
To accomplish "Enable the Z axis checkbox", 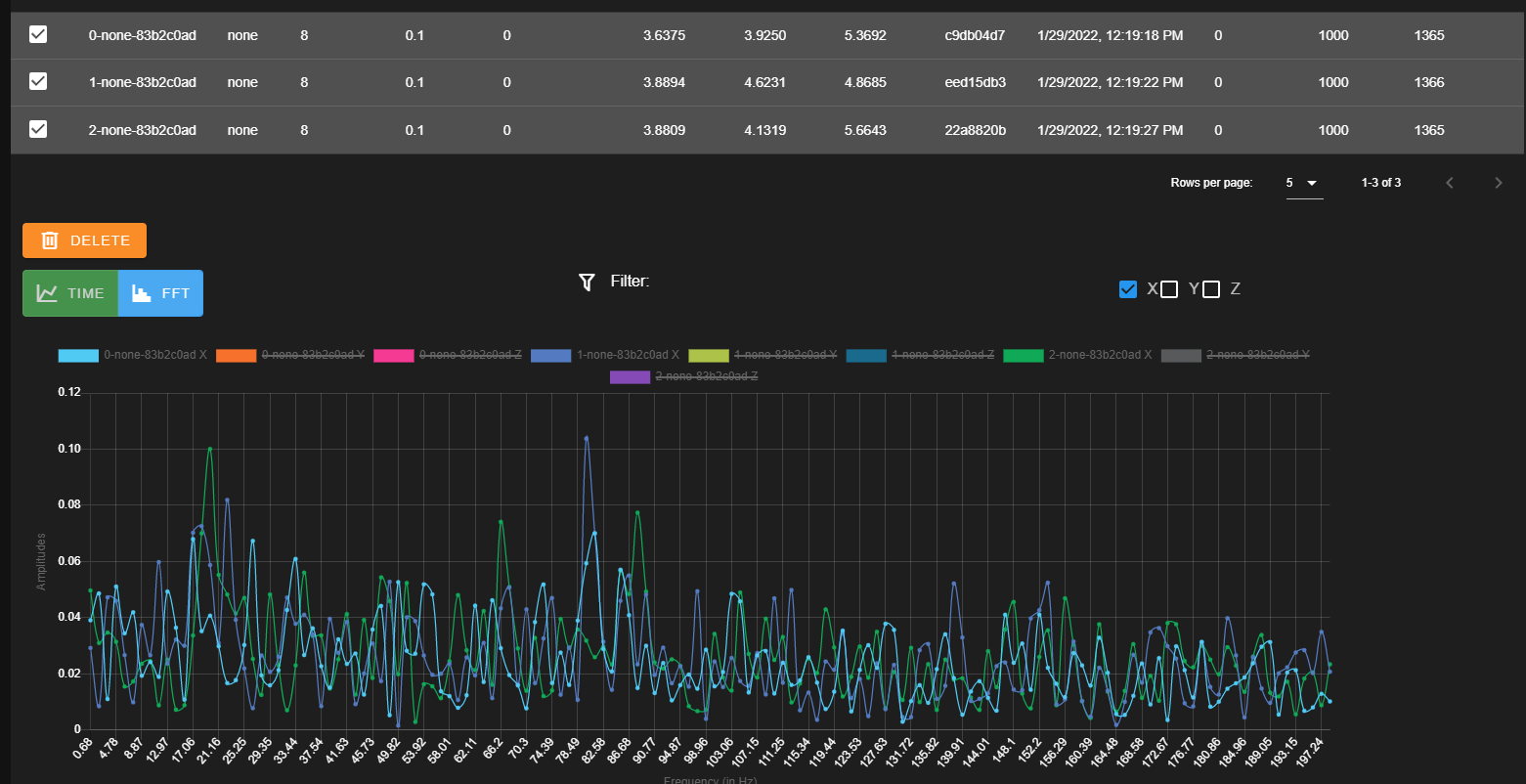I will click(1211, 288).
